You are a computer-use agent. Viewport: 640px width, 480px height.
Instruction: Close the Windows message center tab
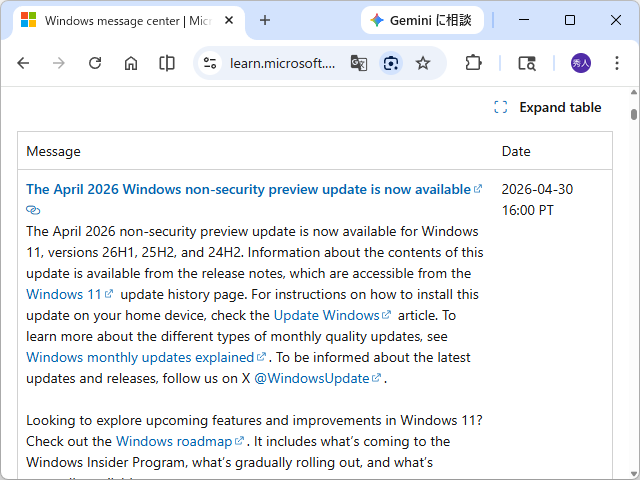point(229,20)
